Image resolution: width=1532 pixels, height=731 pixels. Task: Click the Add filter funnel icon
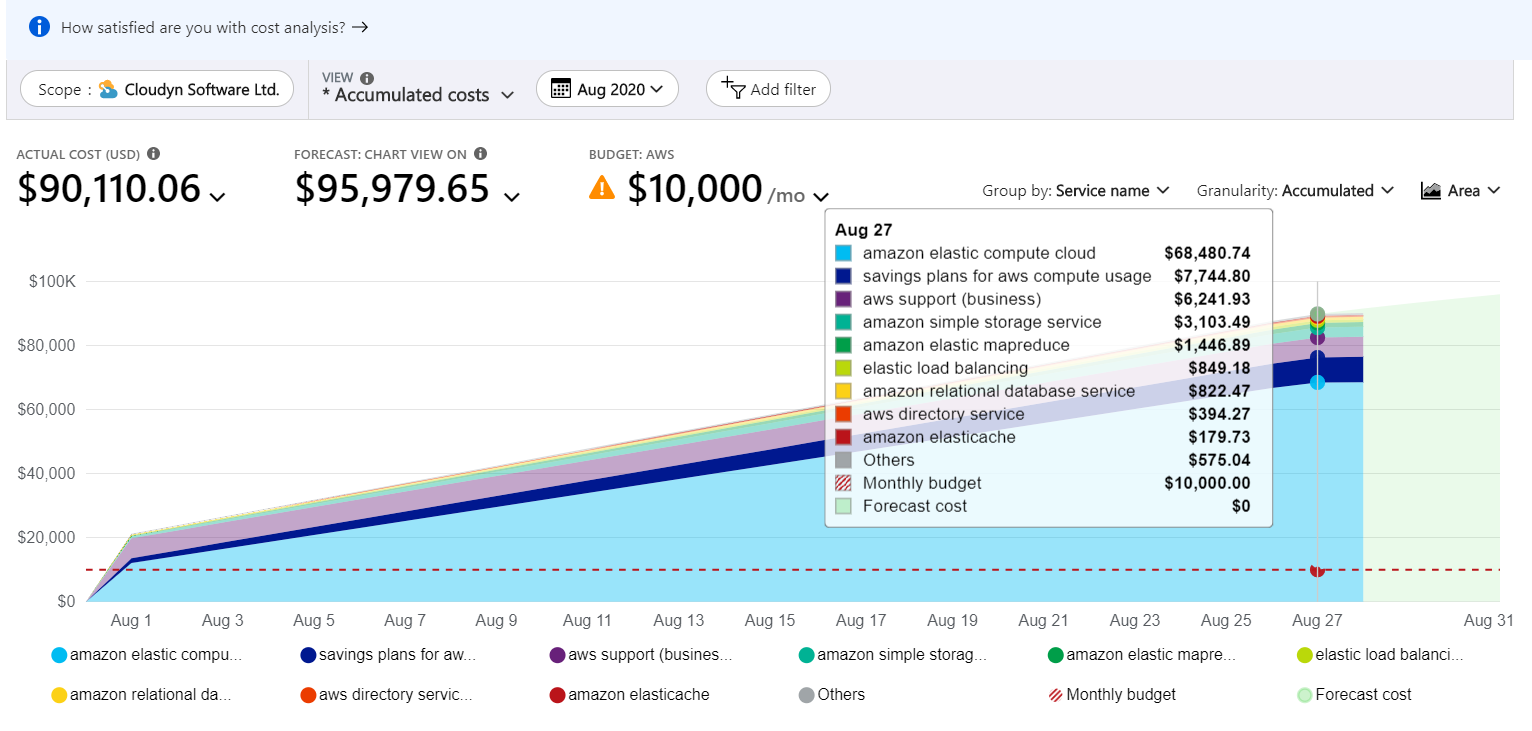point(732,88)
